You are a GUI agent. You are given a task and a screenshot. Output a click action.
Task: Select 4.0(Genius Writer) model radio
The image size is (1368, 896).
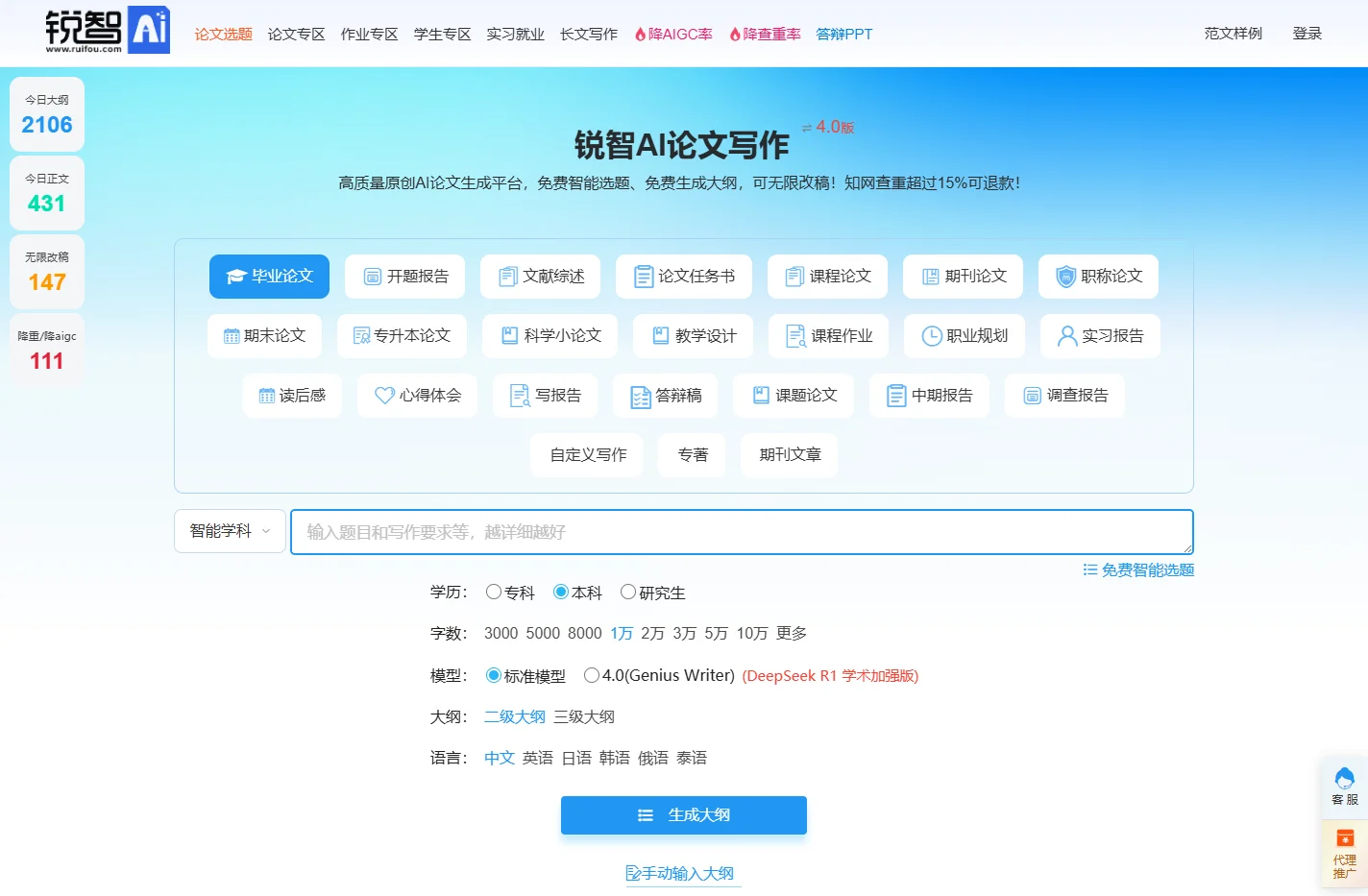pyautogui.click(x=592, y=676)
